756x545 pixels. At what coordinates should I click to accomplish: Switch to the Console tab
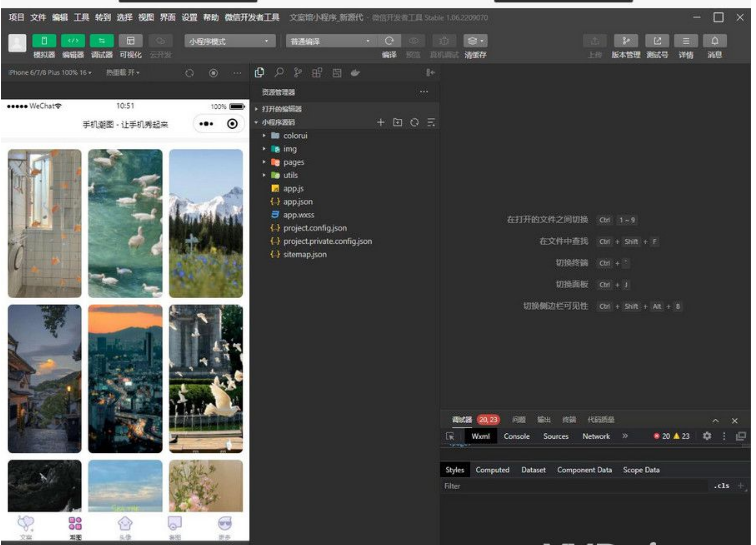(x=517, y=436)
